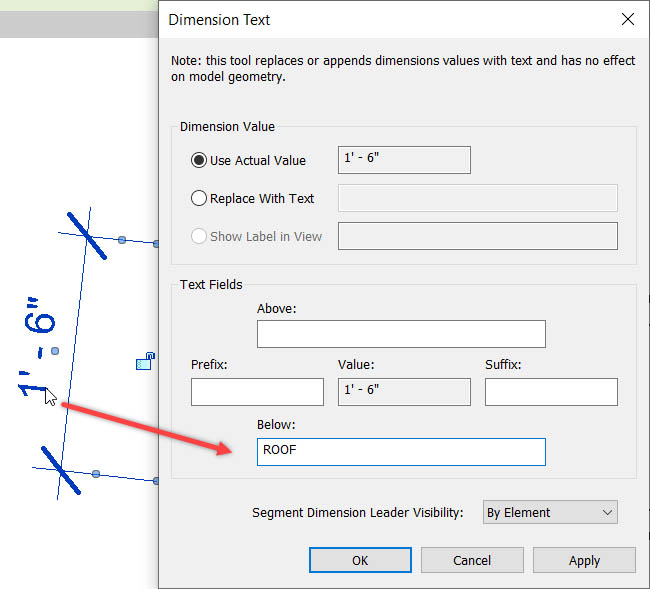Close the Dimension Text dialog with X
This screenshot has width=650, height=589.
coord(628,19)
